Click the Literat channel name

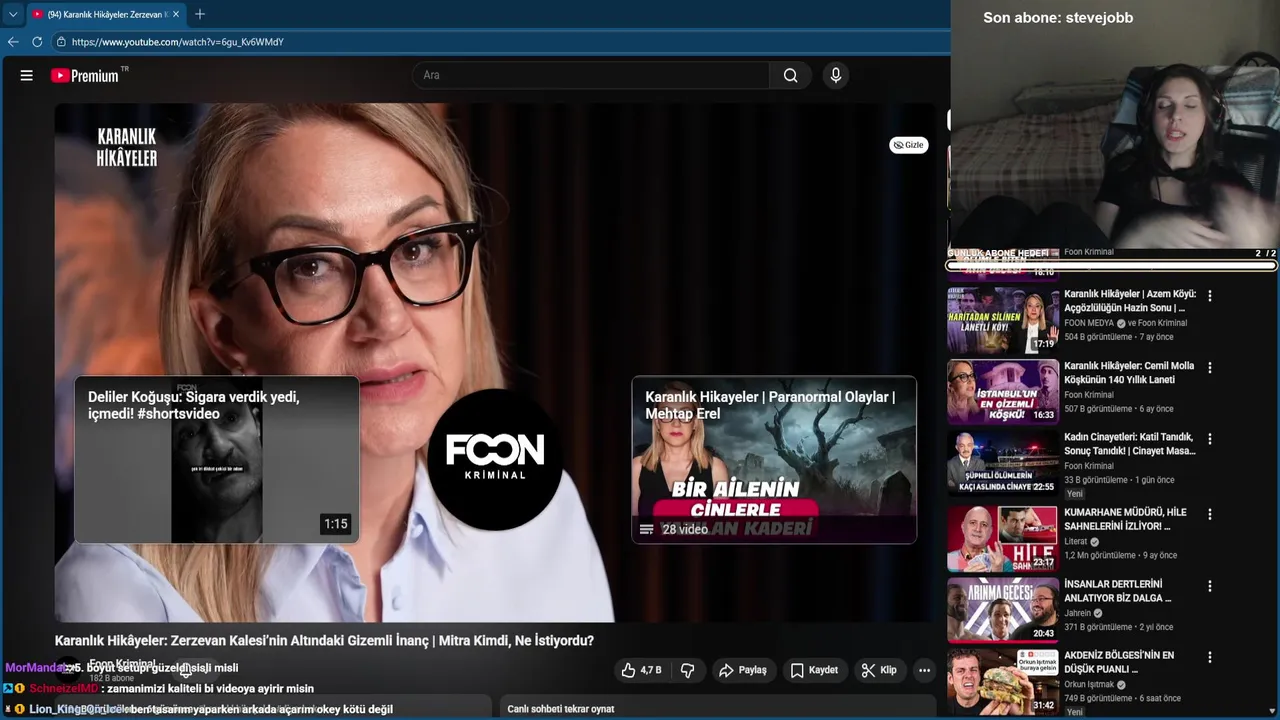pos(1075,541)
